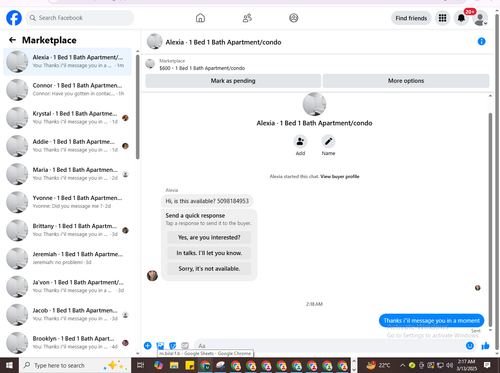This screenshot has height=373, width=500.
Task: Click the Search Facebook field
Action: click(80, 18)
